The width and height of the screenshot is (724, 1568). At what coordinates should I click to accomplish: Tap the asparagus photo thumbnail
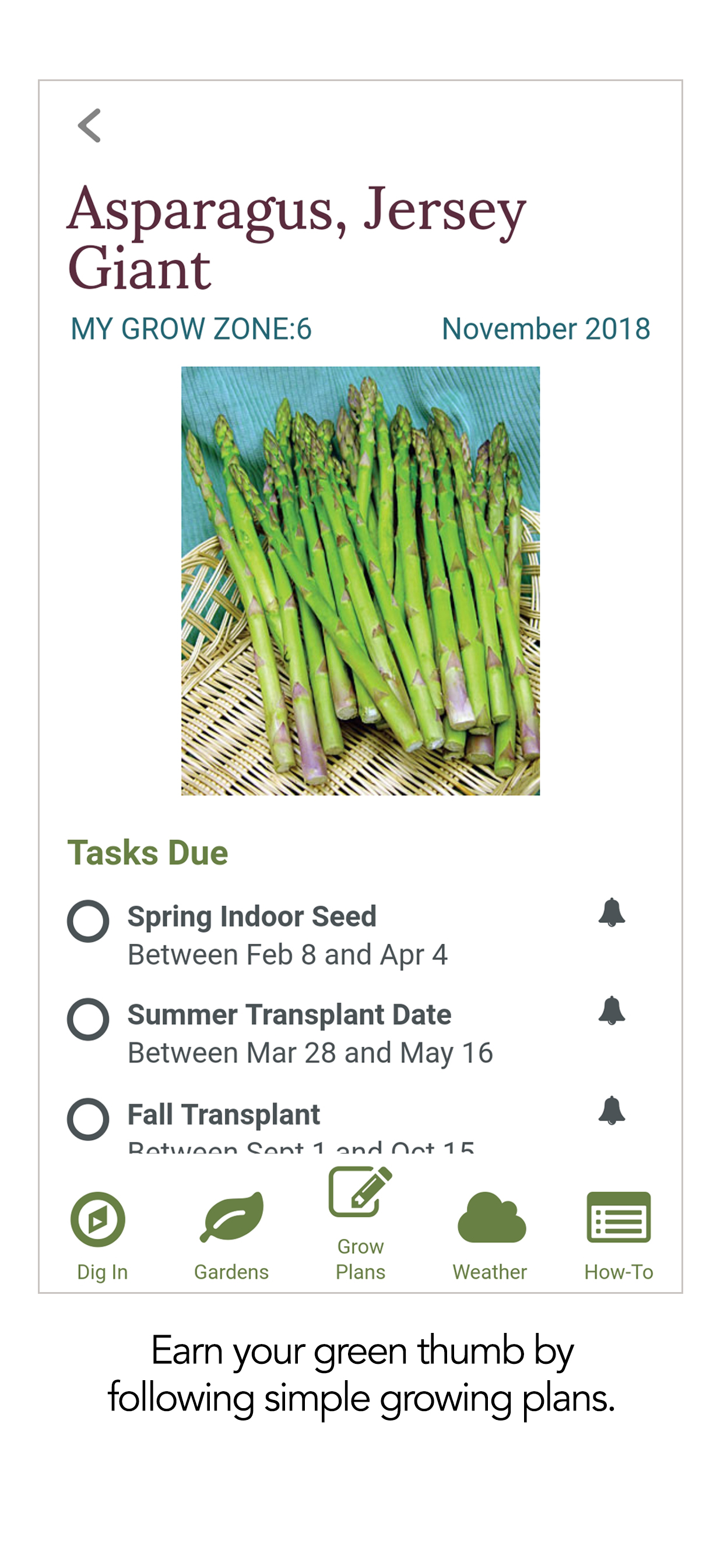pos(360,580)
